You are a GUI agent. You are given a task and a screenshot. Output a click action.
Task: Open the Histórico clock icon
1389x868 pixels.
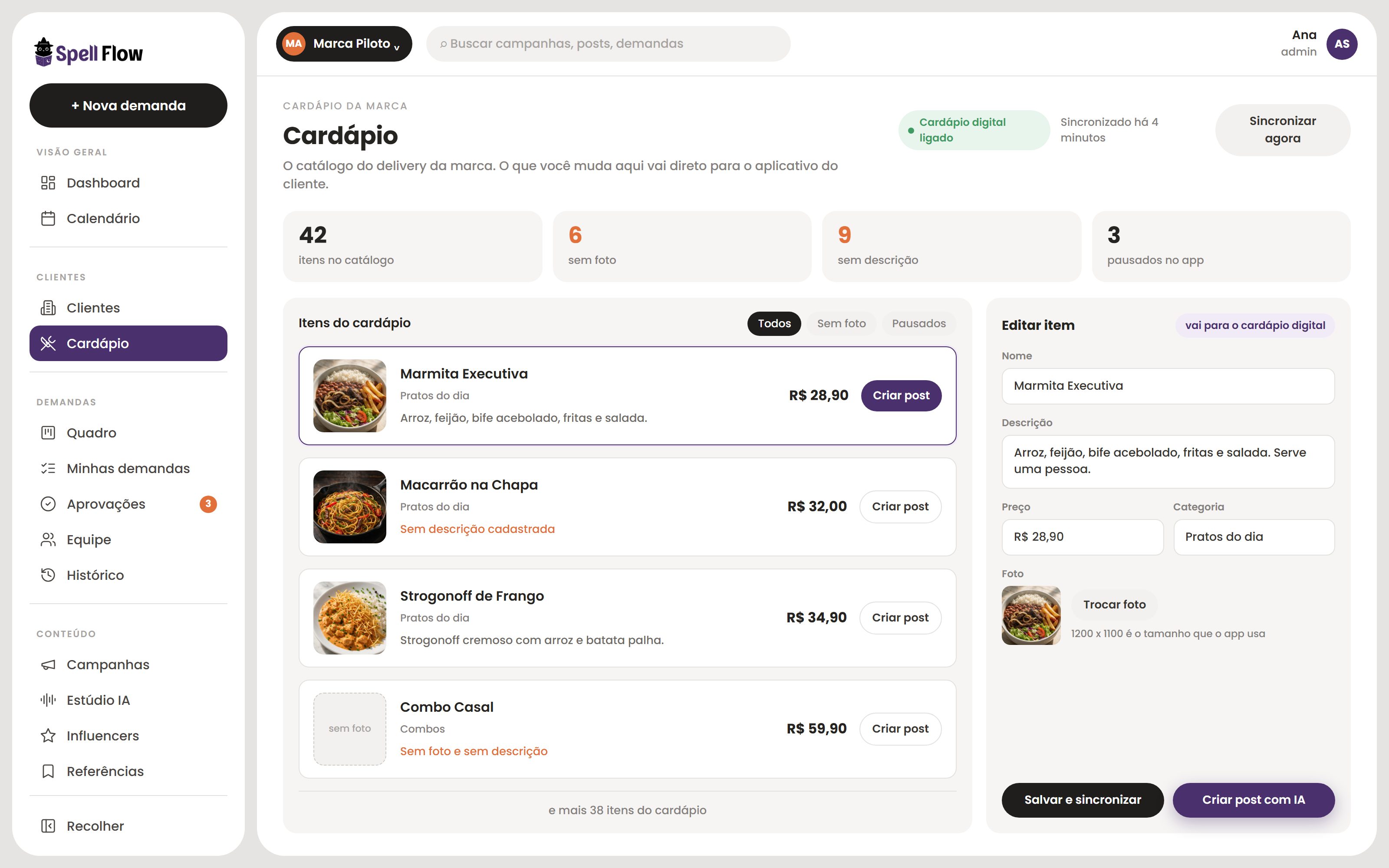[48, 575]
